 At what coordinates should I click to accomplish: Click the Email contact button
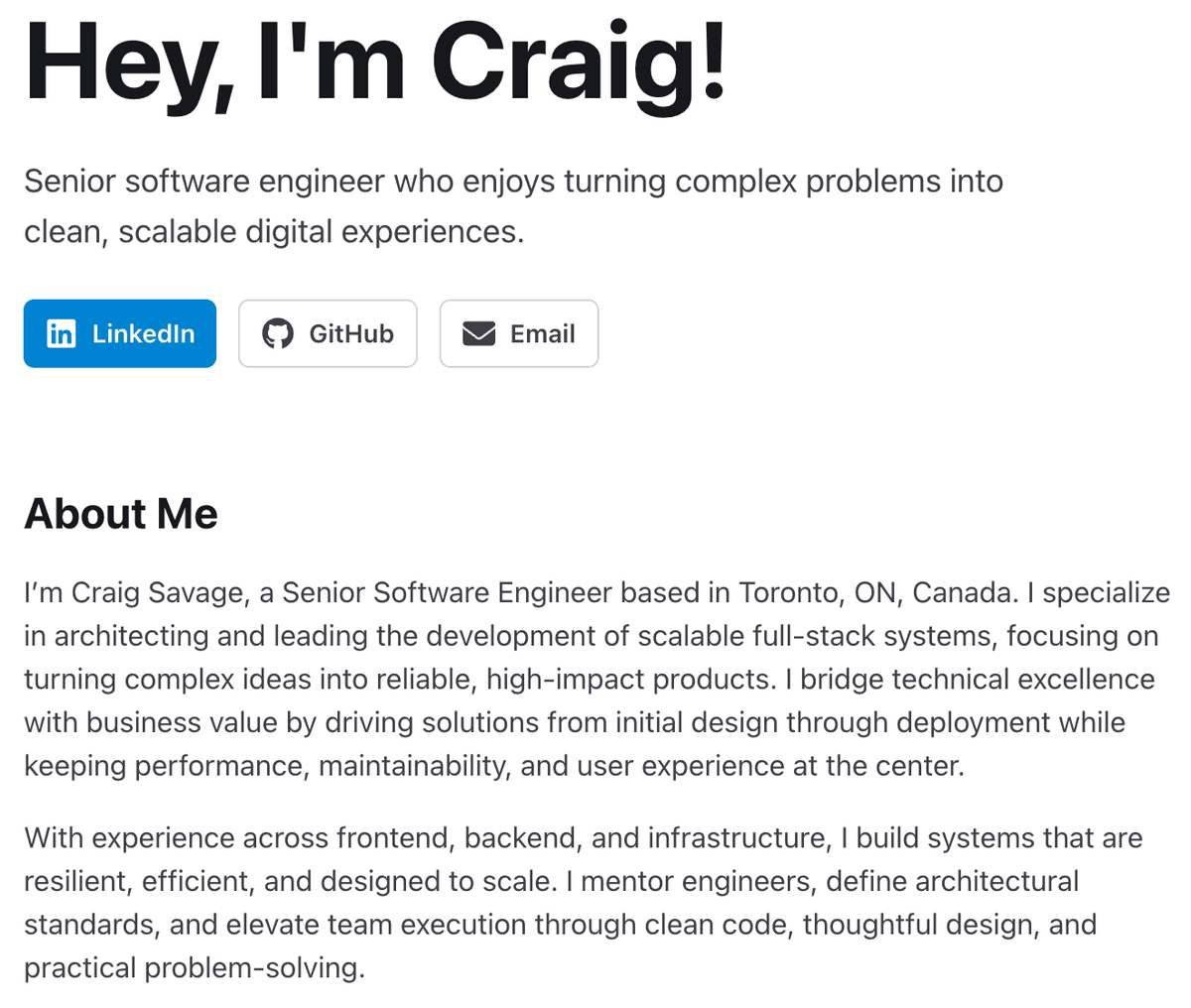(518, 333)
